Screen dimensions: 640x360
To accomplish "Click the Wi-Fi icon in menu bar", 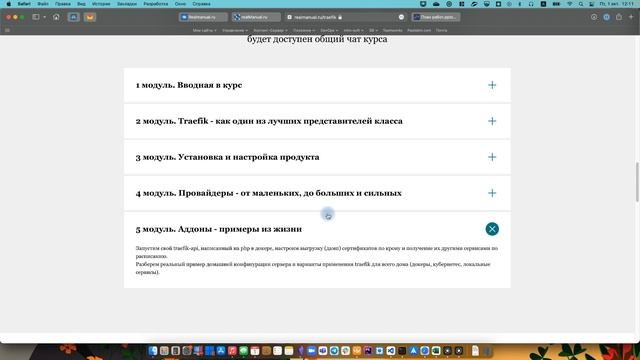I will pos(569,4).
